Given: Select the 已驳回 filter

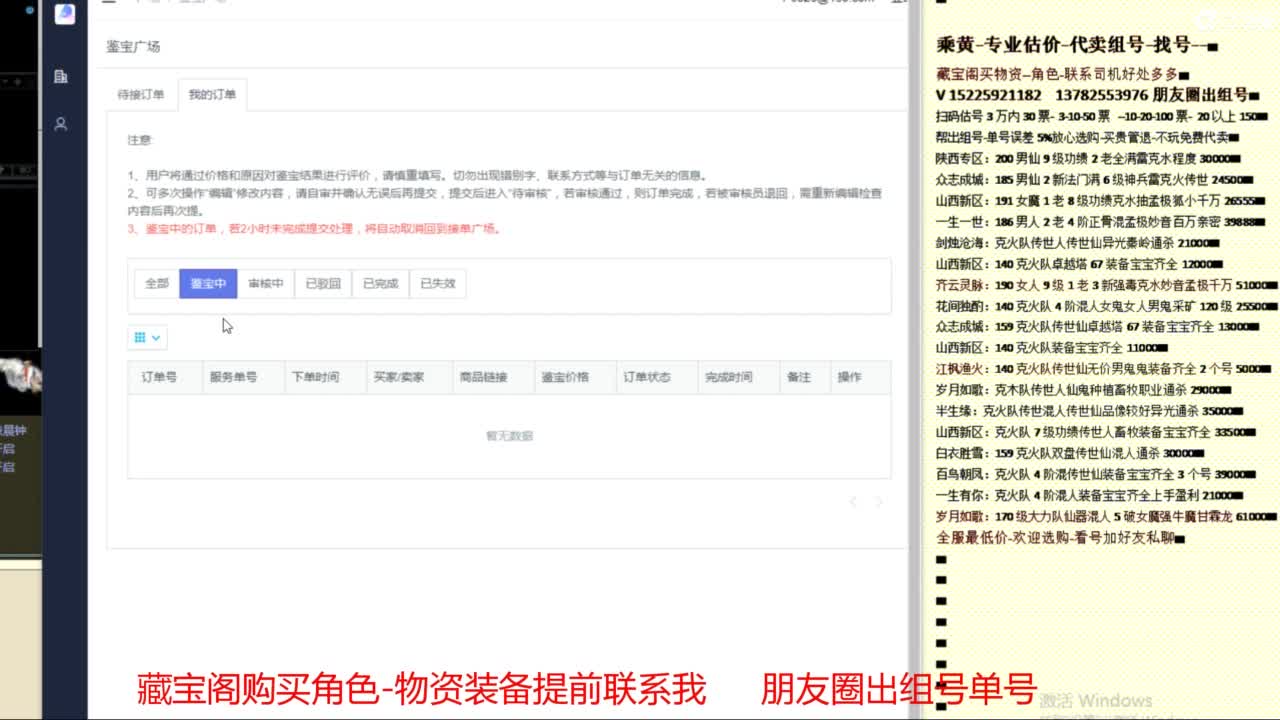Looking at the screenshot, I should 323,283.
